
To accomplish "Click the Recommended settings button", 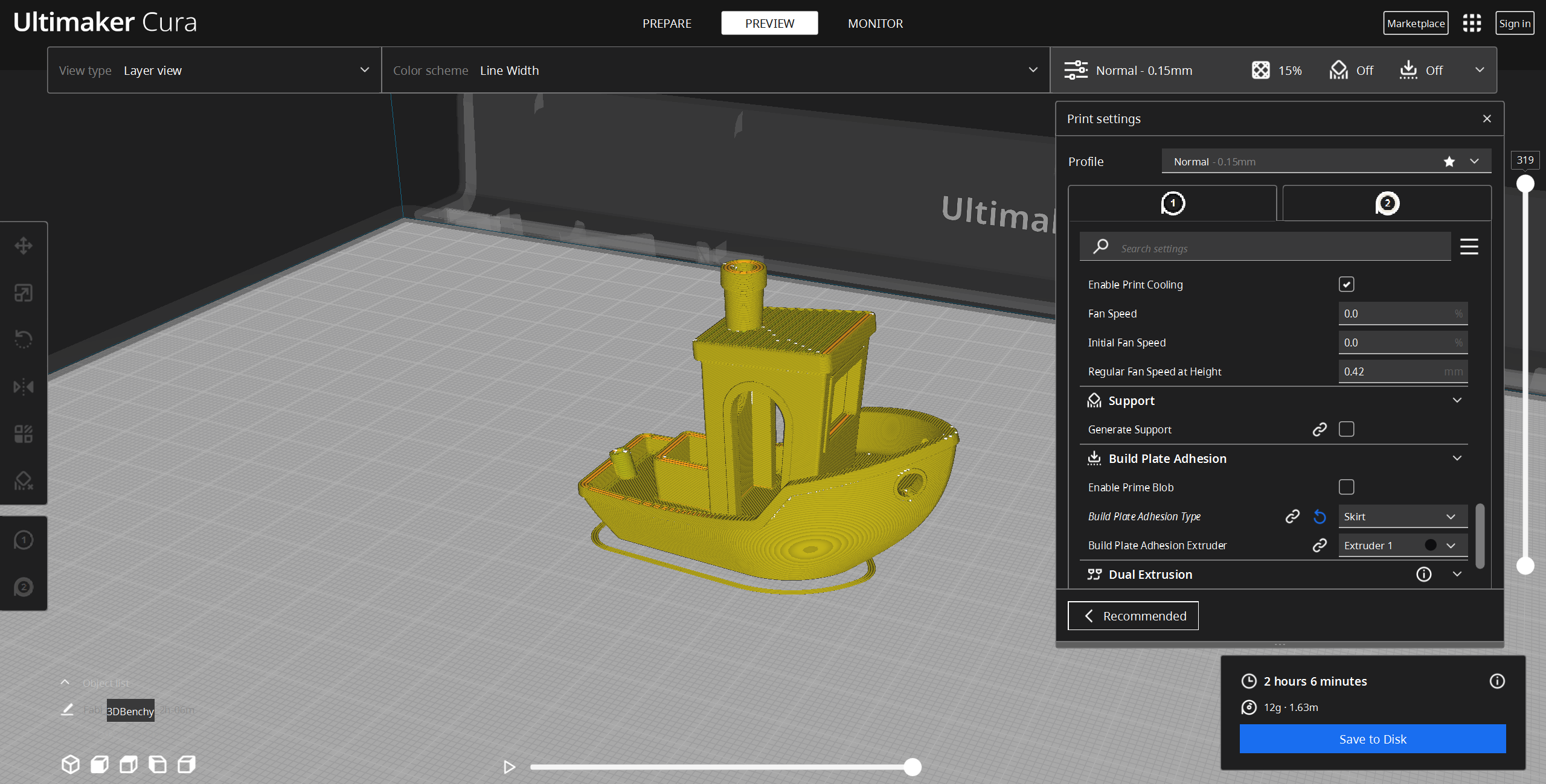I will click(1133, 616).
